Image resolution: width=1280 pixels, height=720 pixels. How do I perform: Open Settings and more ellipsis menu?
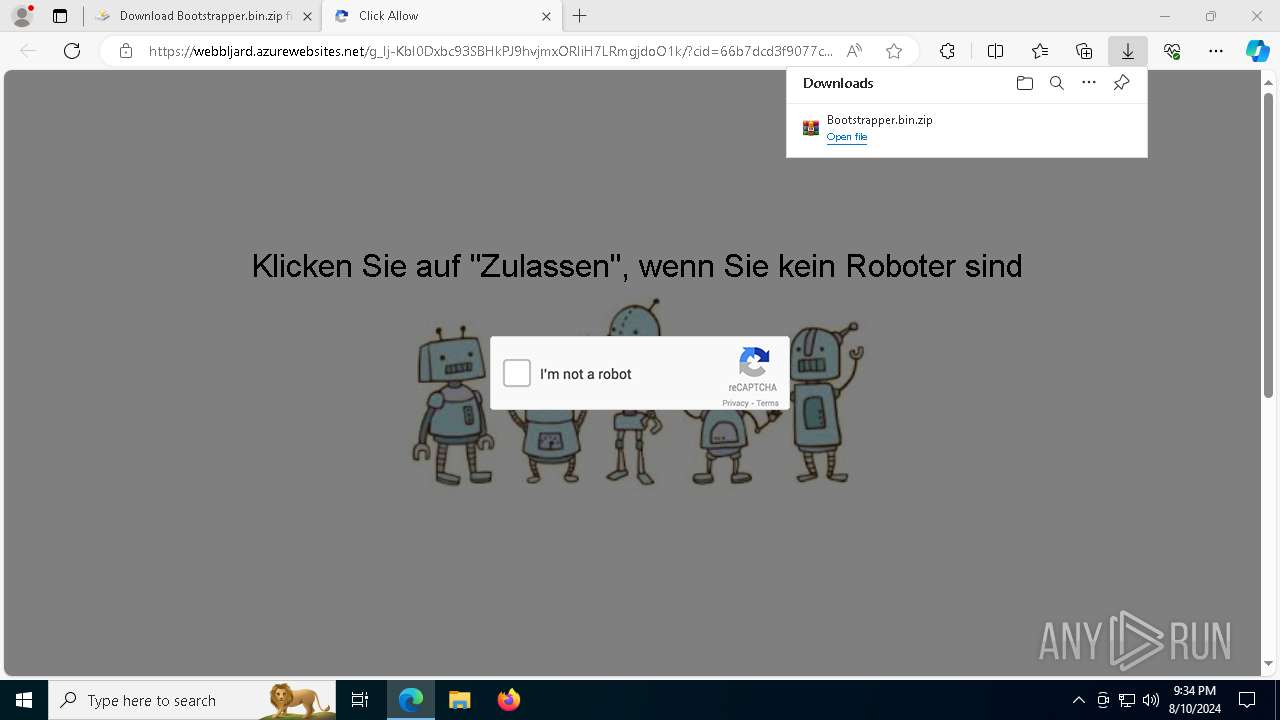coord(1216,51)
